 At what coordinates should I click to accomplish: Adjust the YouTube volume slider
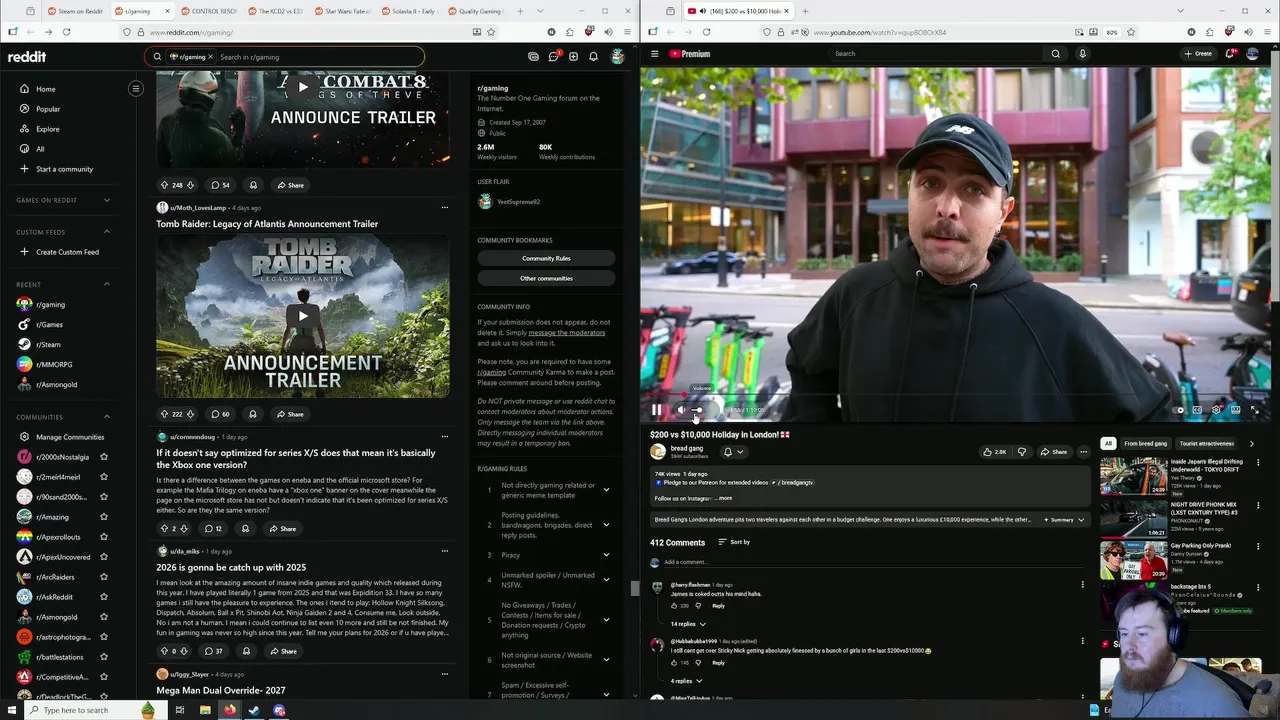pyautogui.click(x=697, y=410)
